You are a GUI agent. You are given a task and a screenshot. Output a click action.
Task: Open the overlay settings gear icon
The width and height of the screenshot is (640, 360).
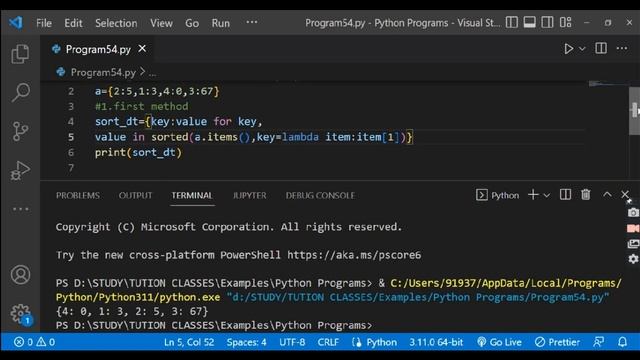point(633,259)
